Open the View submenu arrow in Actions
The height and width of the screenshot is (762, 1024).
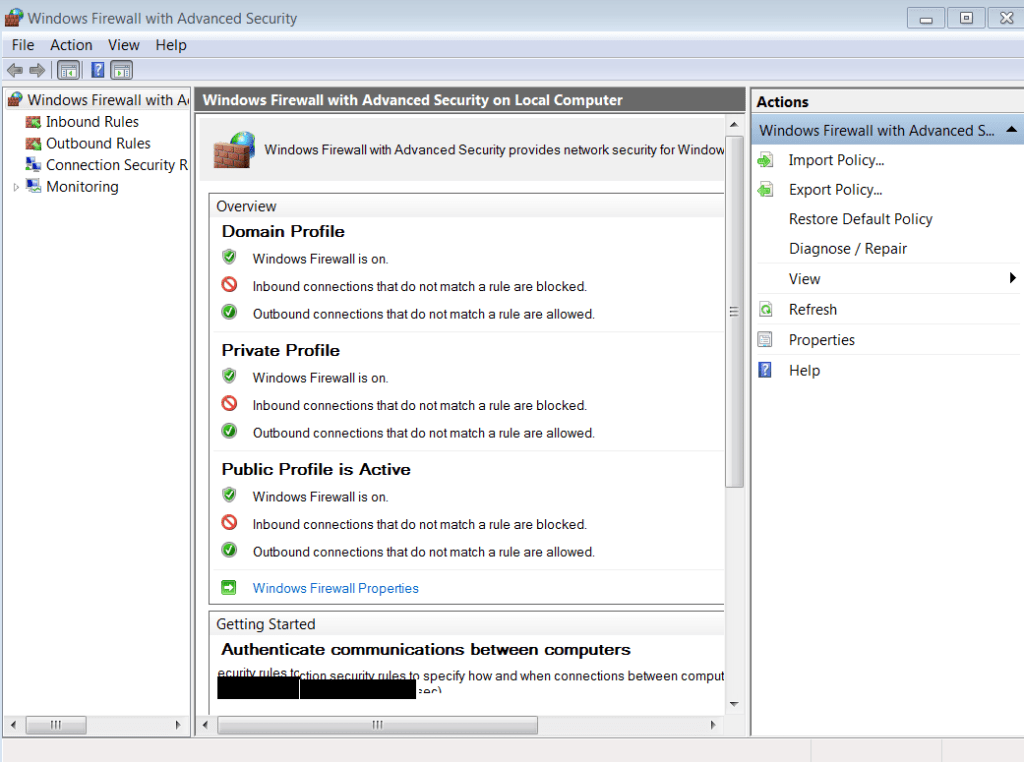[1012, 278]
